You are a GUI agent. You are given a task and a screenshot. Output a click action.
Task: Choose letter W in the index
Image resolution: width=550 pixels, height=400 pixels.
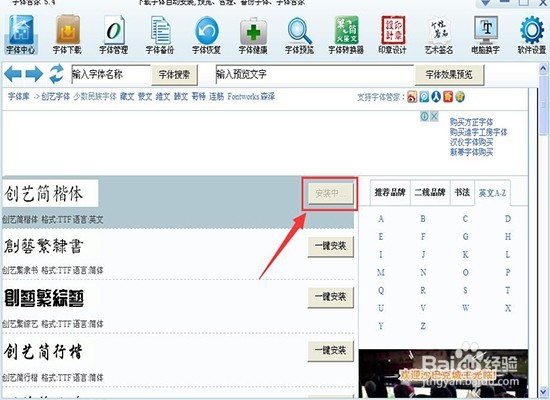pyautogui.click(x=465, y=308)
